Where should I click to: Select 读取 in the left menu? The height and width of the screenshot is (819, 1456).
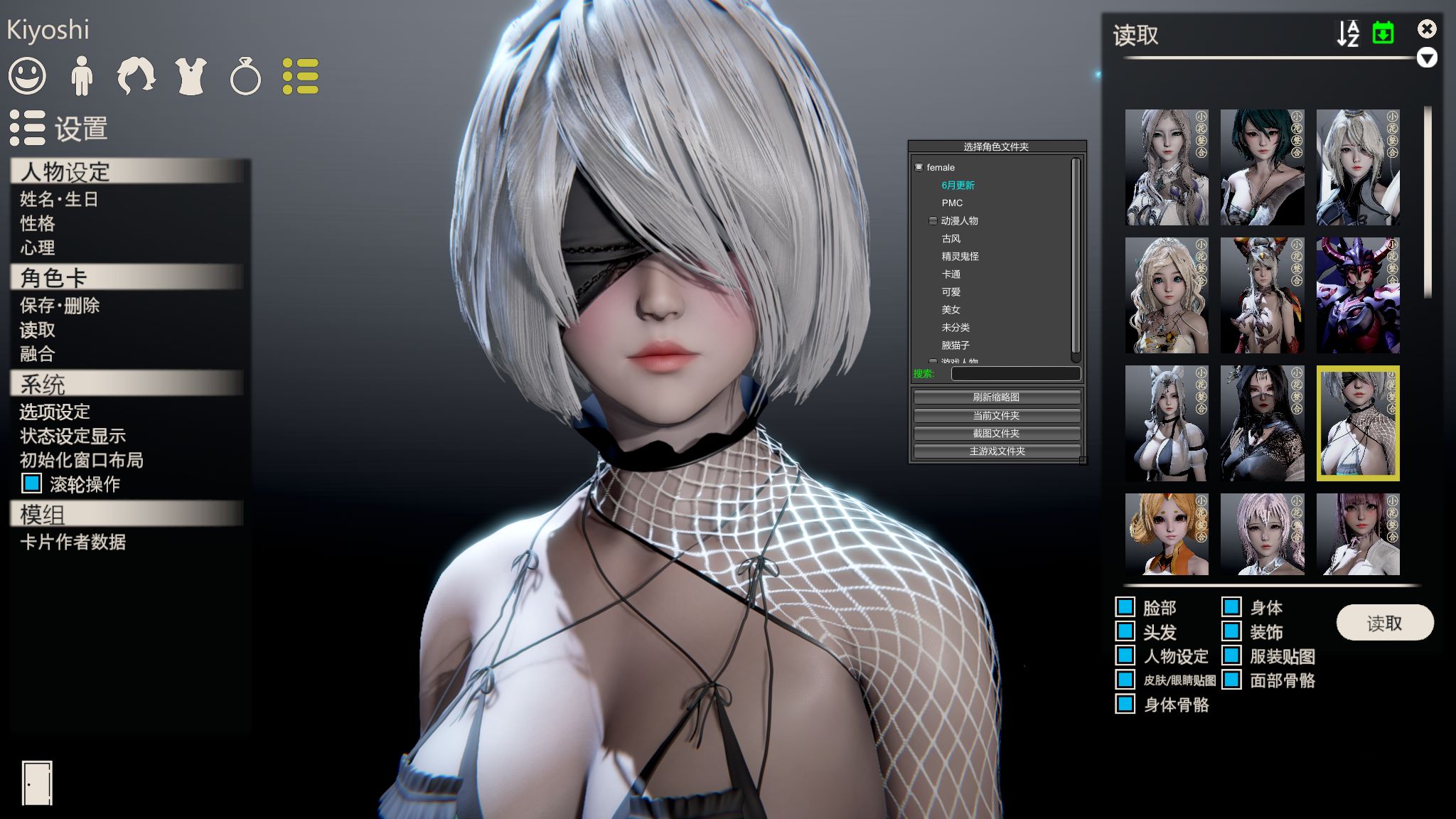(38, 330)
